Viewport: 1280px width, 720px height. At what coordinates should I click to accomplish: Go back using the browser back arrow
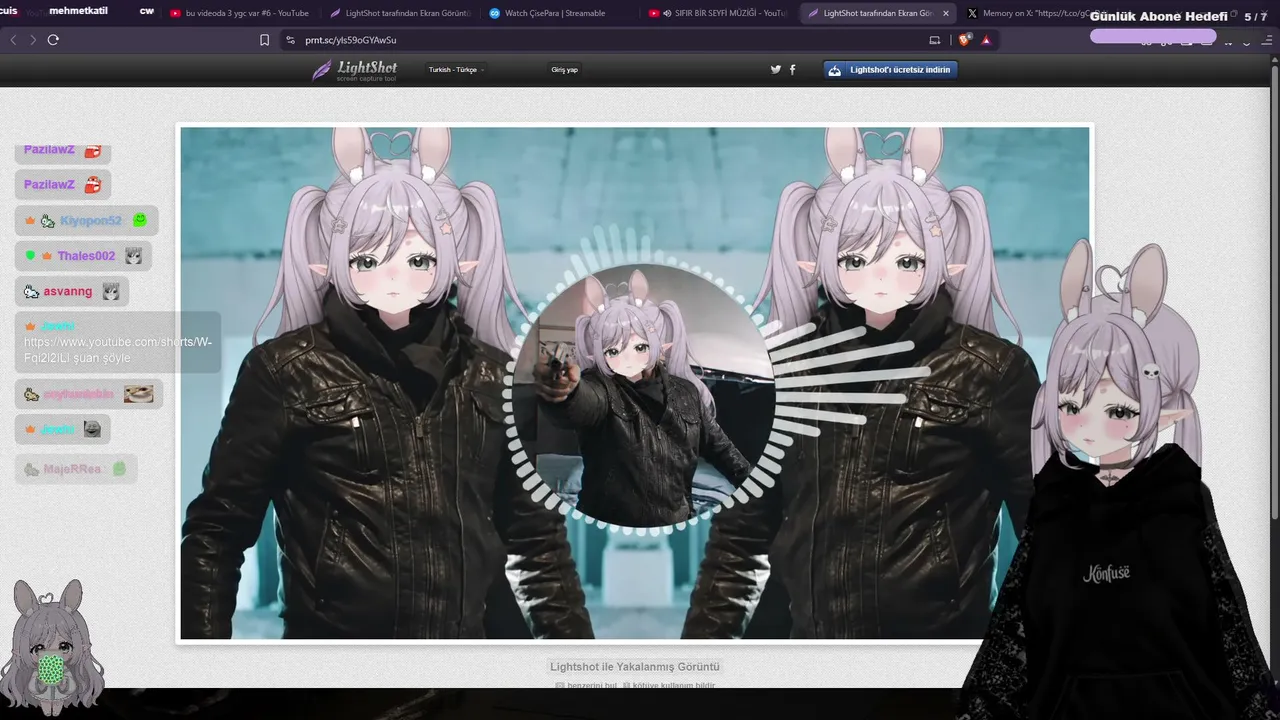[x=13, y=40]
